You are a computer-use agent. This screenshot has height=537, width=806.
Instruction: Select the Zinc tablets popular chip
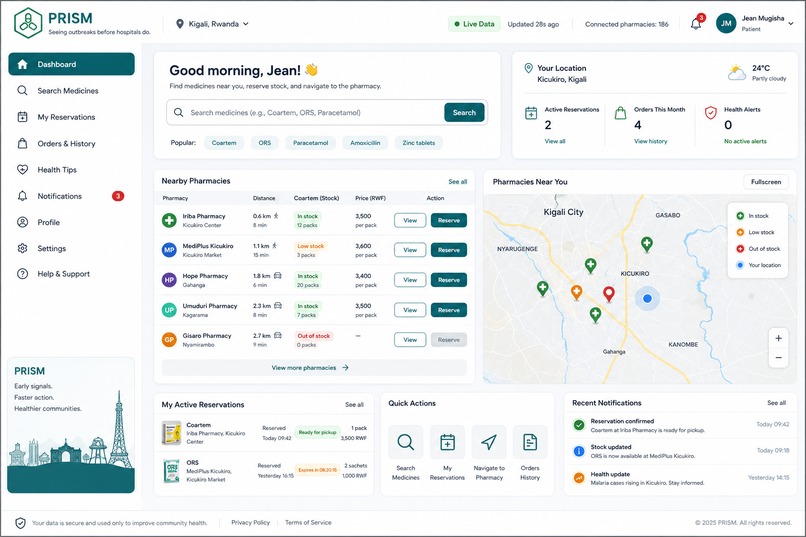(x=418, y=143)
